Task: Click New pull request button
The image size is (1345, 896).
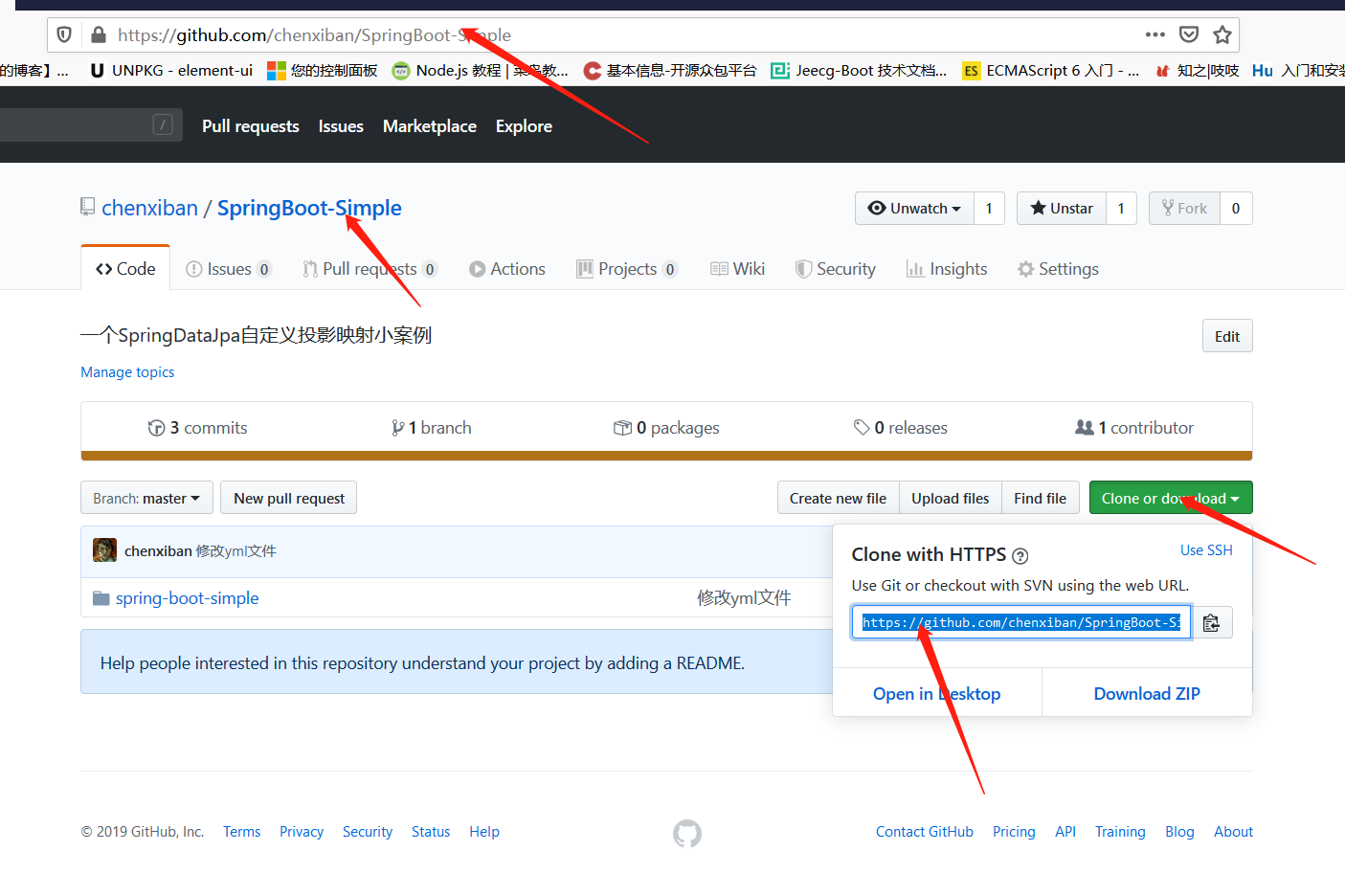Action: (x=289, y=498)
